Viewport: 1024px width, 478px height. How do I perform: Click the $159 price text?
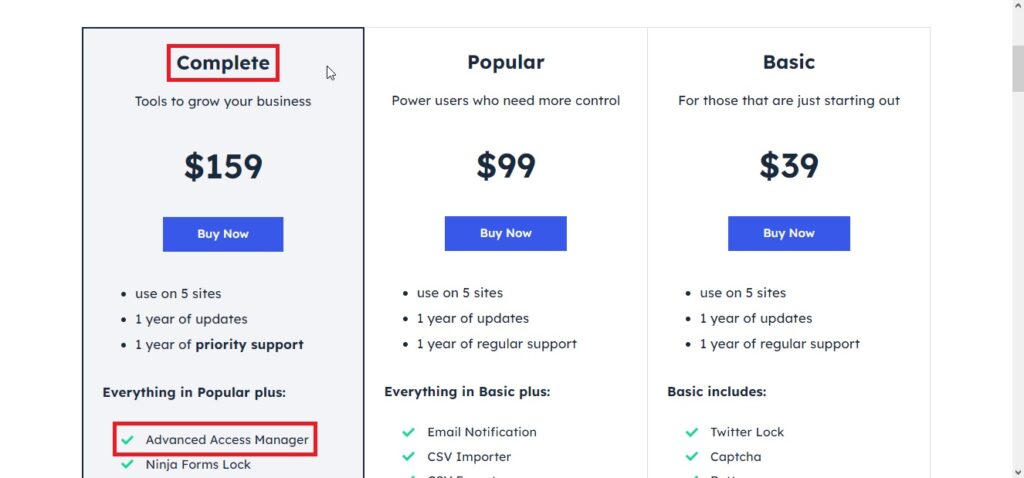[x=223, y=167]
